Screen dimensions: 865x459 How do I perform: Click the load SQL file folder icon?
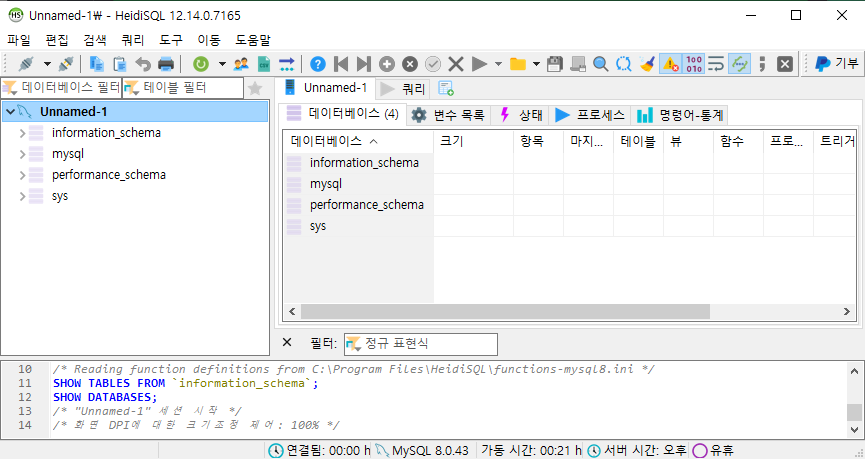click(517, 64)
